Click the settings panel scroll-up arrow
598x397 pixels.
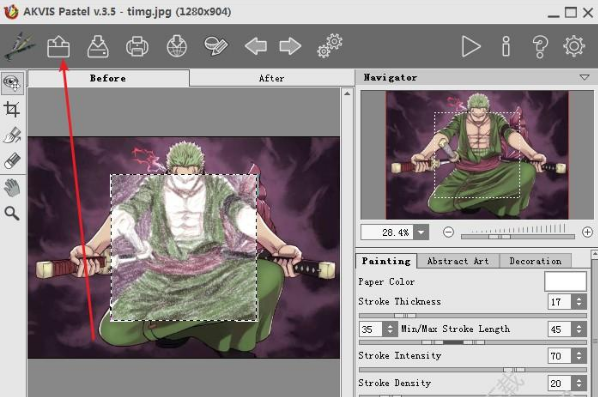(595, 254)
